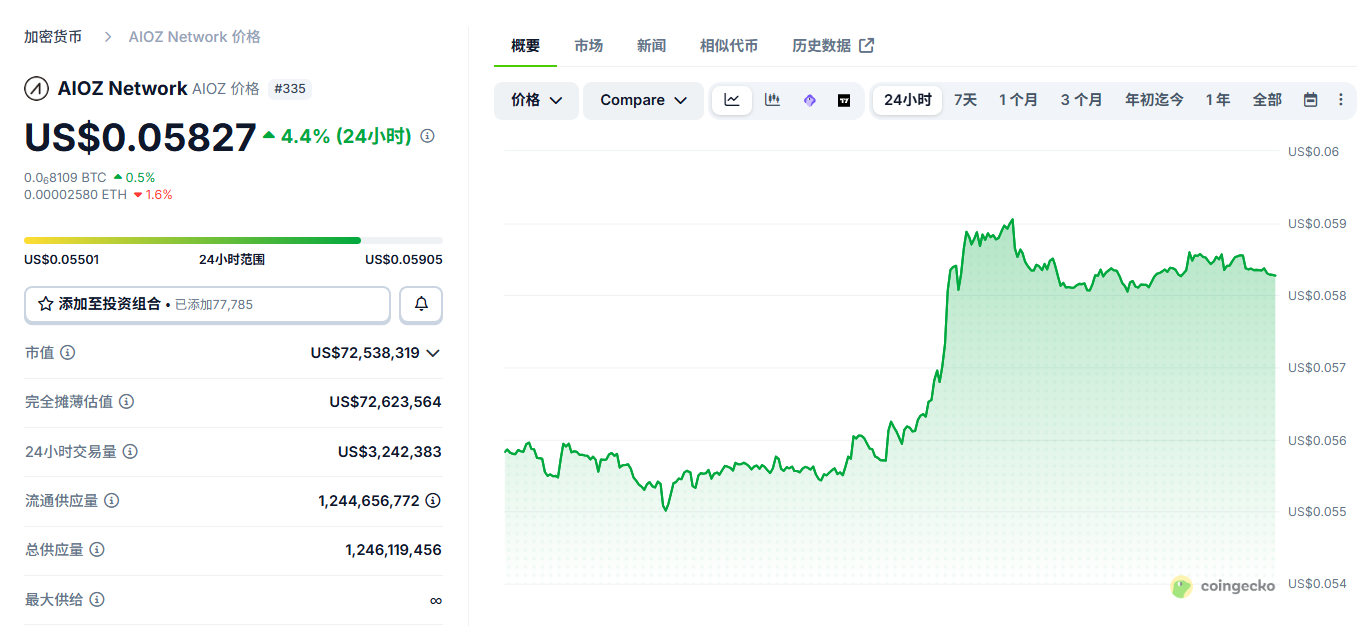This screenshot has height=626, width=1372.
Task: Click the info icon next to 最大供给
Action: point(97,600)
